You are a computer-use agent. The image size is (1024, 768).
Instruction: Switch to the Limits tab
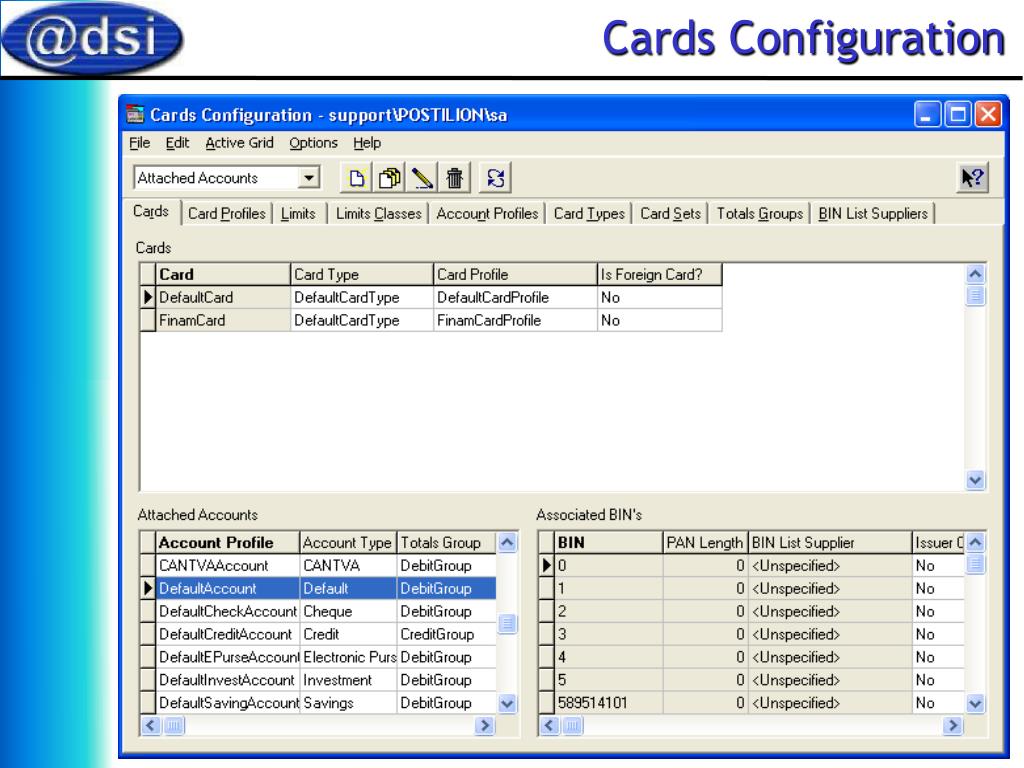click(298, 214)
